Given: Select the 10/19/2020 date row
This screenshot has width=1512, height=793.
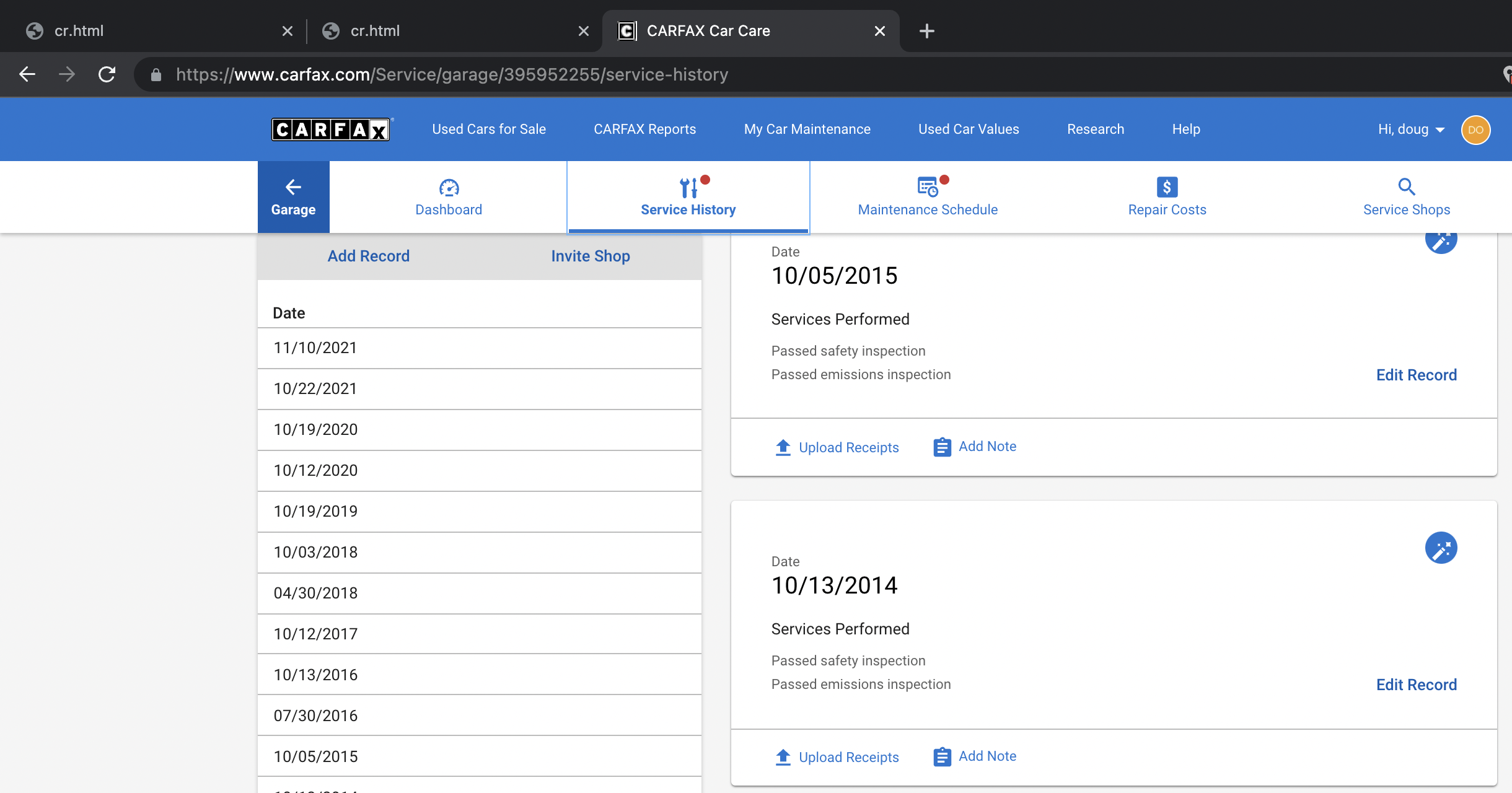Looking at the screenshot, I should tap(480, 430).
